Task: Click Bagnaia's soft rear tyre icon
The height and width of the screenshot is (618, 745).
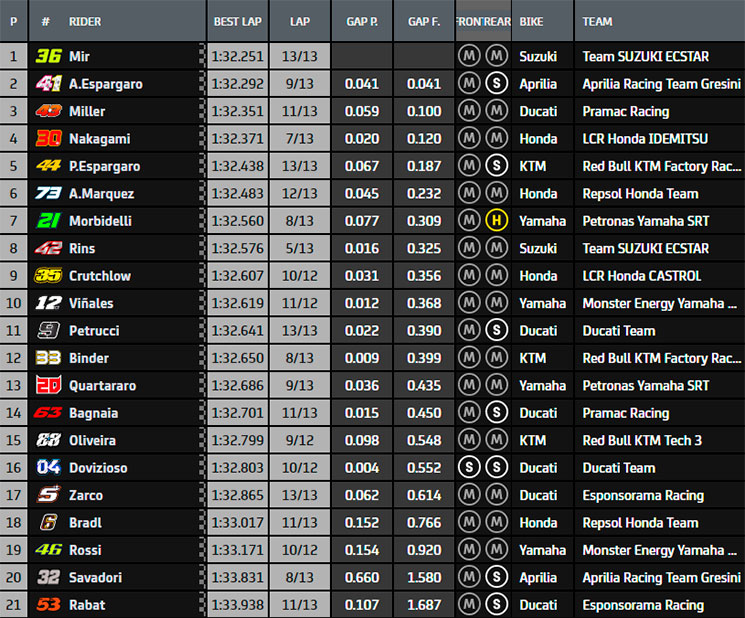Action: [497, 412]
